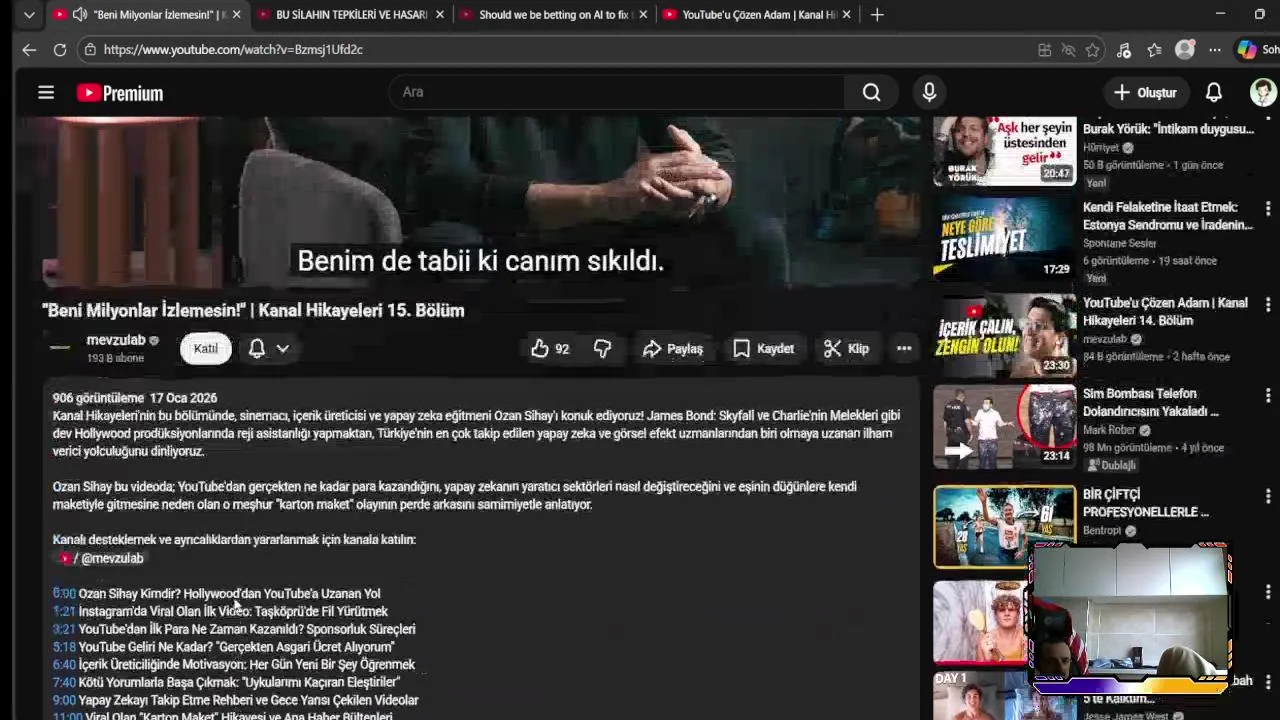Close the "Beni Milyonlar İzlemesin!" tab
The width and height of the screenshot is (1280, 720).
[x=236, y=15]
